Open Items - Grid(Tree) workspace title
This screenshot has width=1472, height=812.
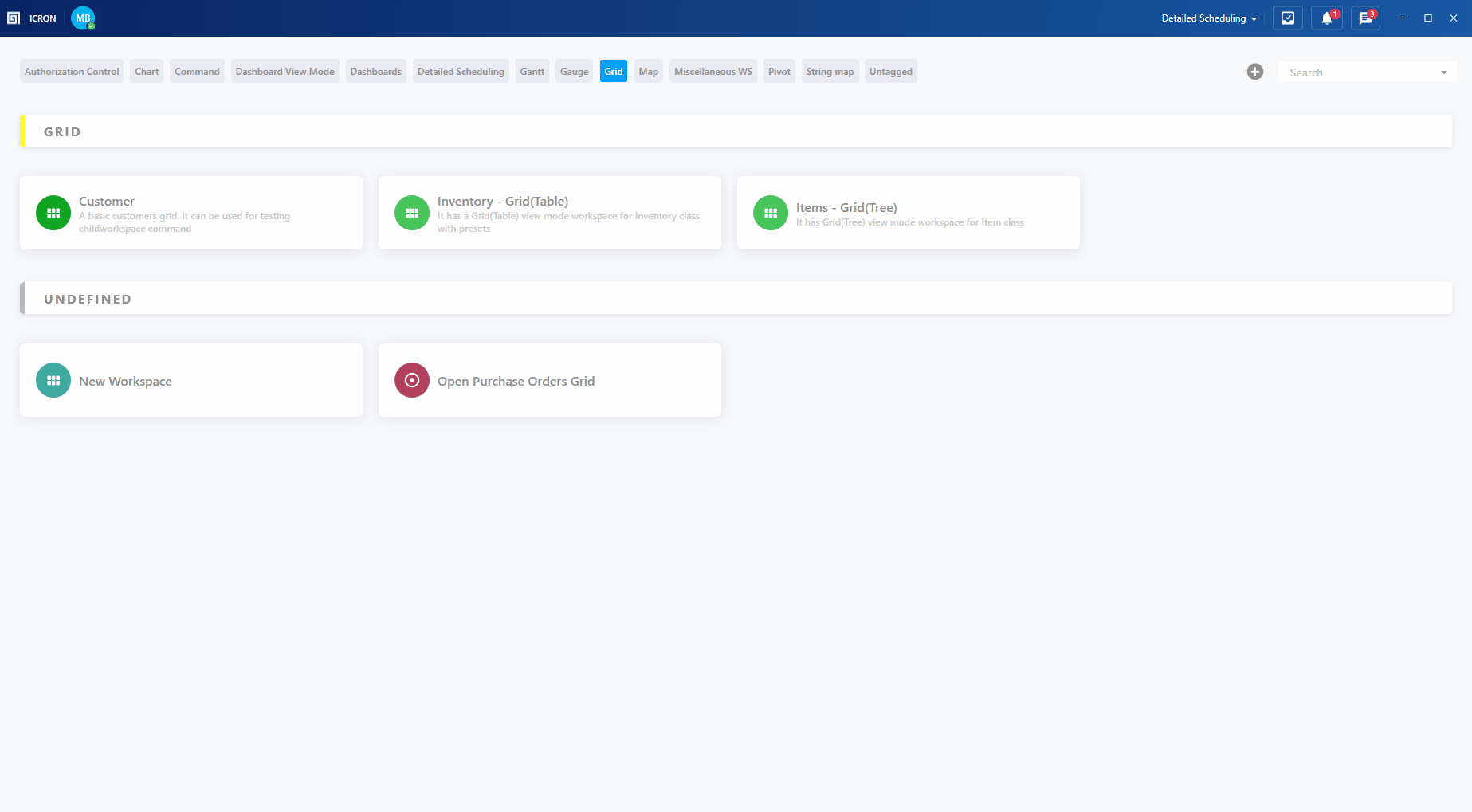tap(846, 208)
